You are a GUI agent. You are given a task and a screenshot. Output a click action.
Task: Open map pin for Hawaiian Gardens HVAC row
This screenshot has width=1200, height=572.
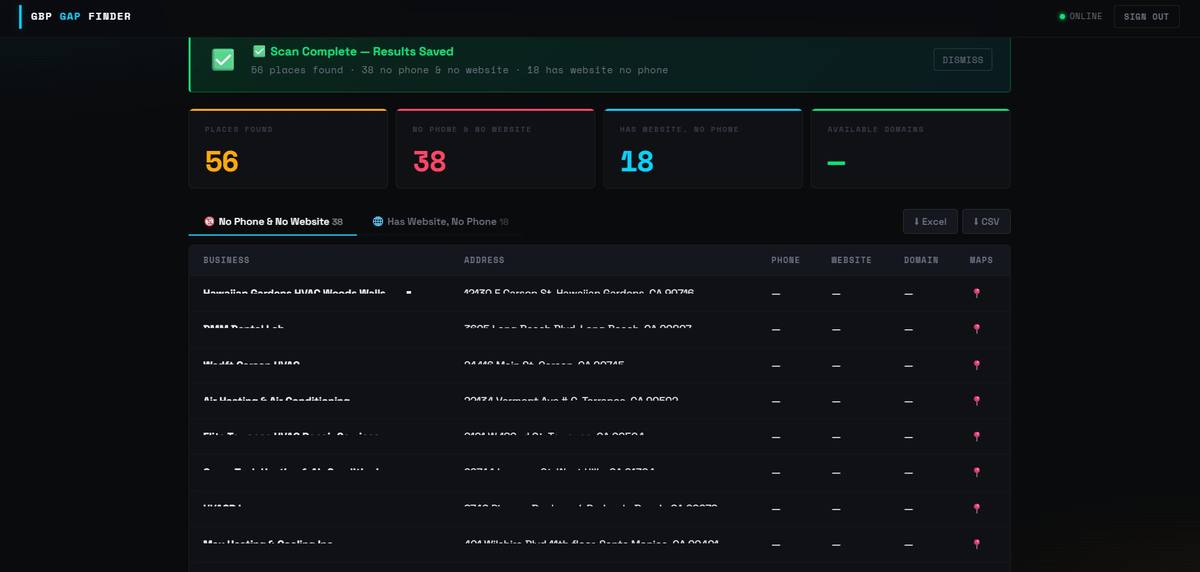click(x=976, y=293)
